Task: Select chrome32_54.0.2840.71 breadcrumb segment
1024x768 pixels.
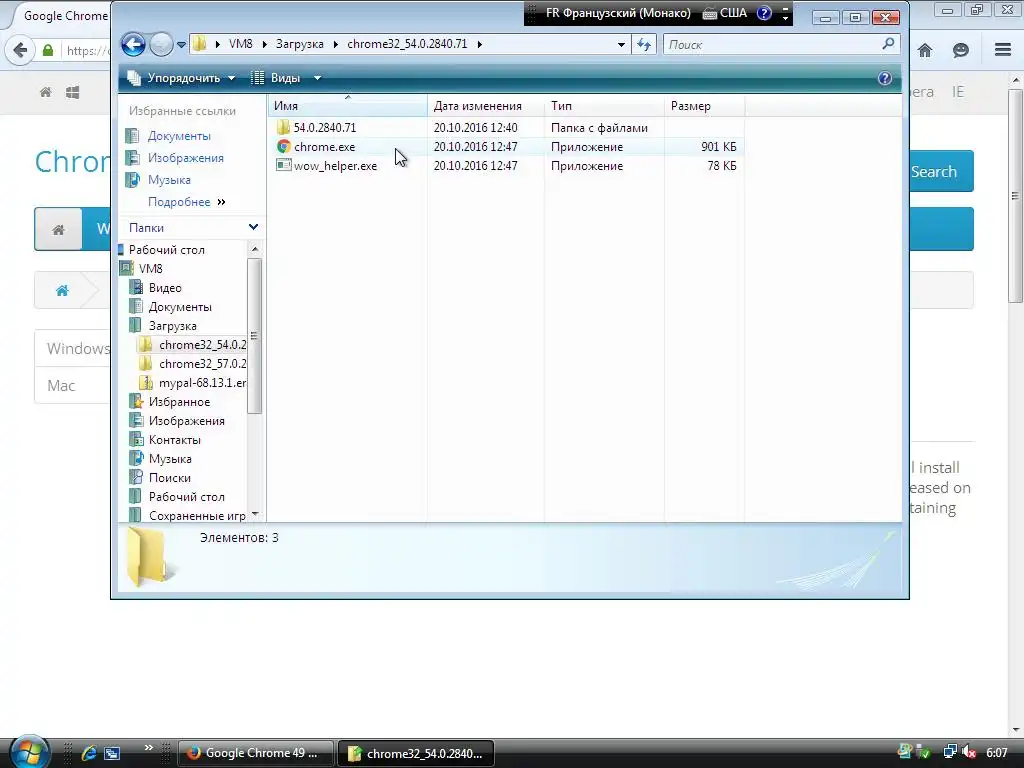Action: 407,44
